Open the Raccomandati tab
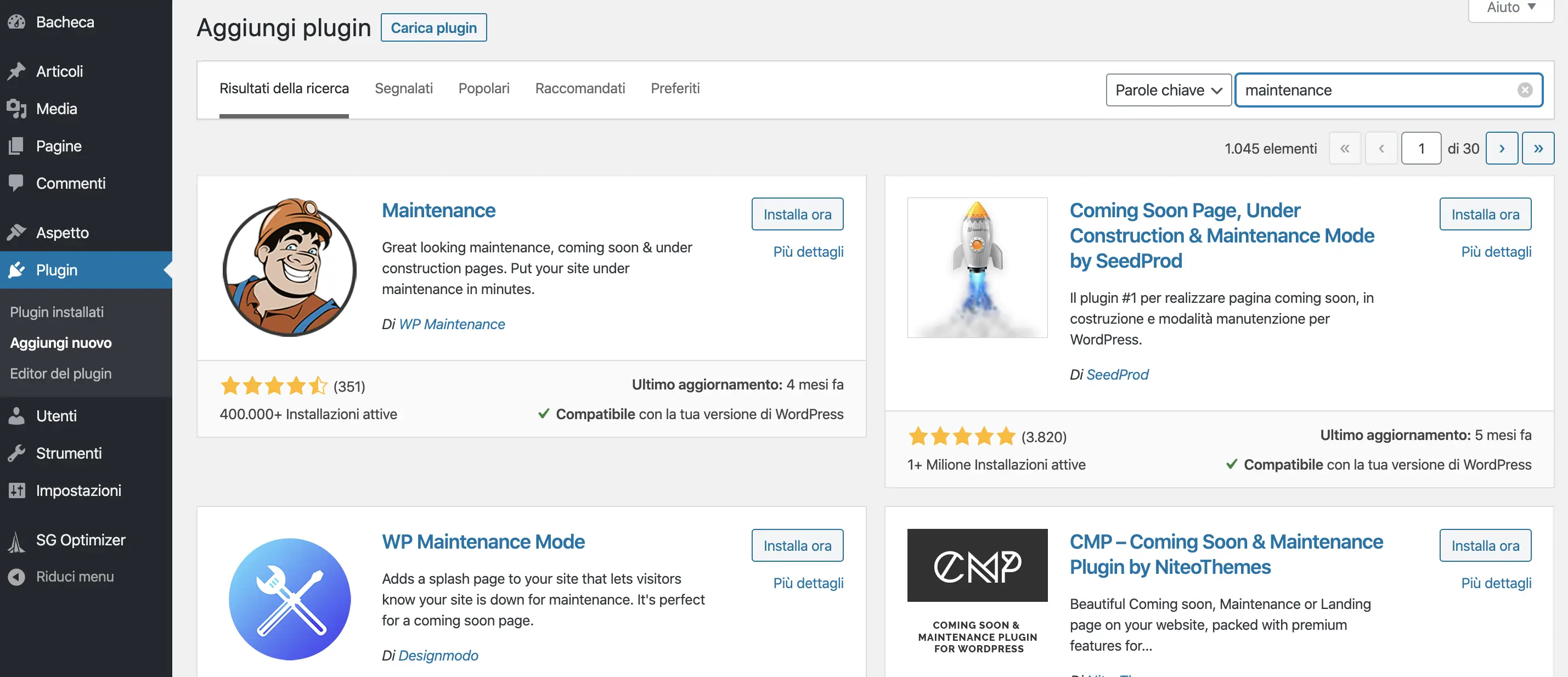This screenshot has height=677, width=1568. 579,88
